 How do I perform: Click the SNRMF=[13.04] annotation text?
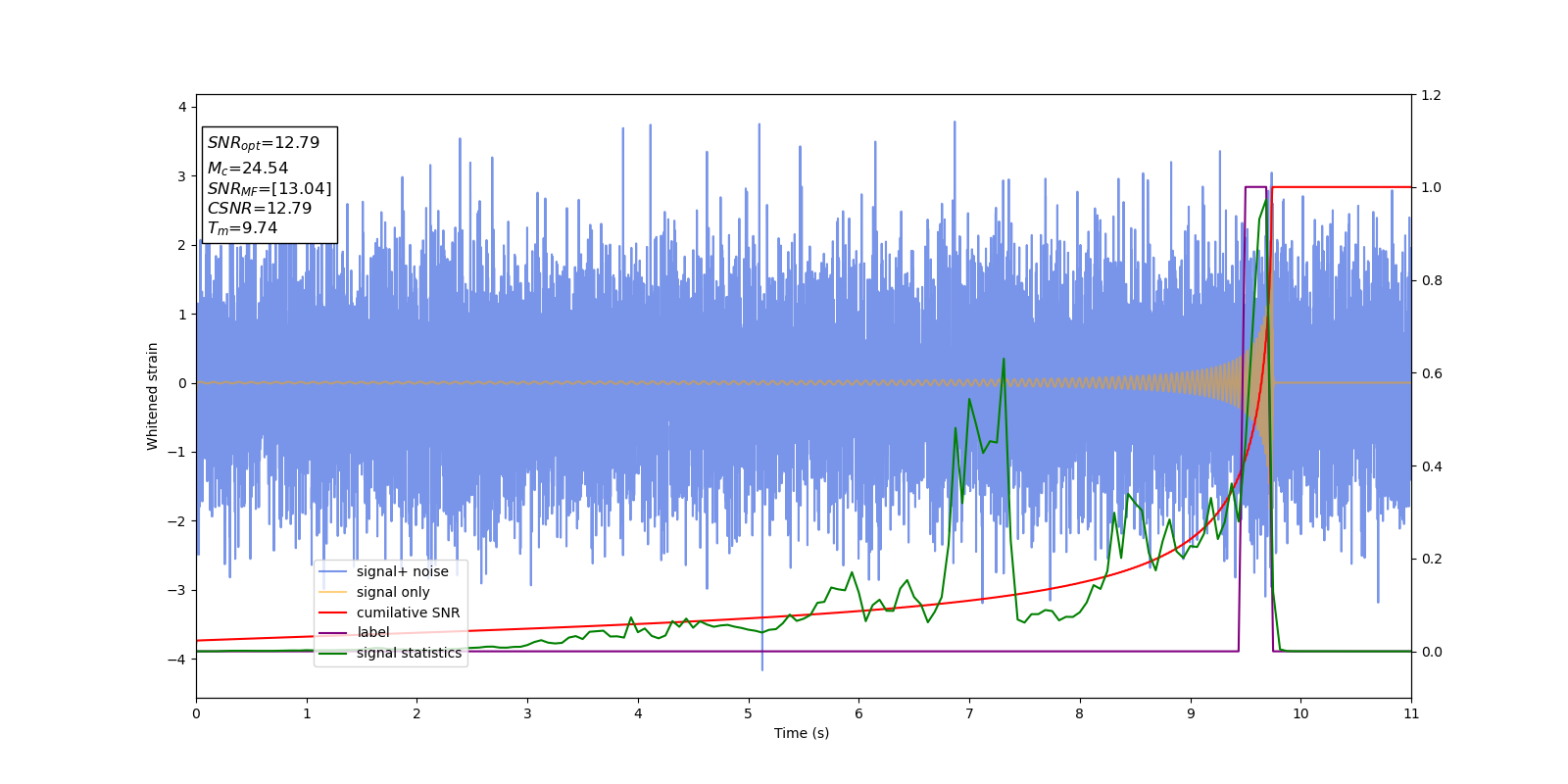[269, 189]
